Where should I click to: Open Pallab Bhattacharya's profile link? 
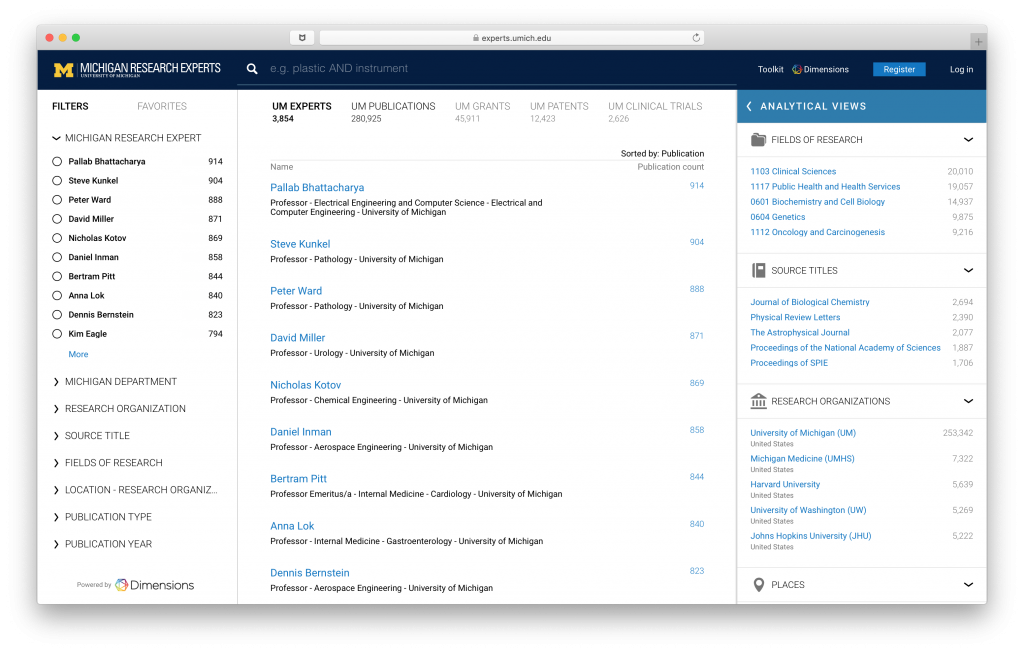(x=317, y=187)
